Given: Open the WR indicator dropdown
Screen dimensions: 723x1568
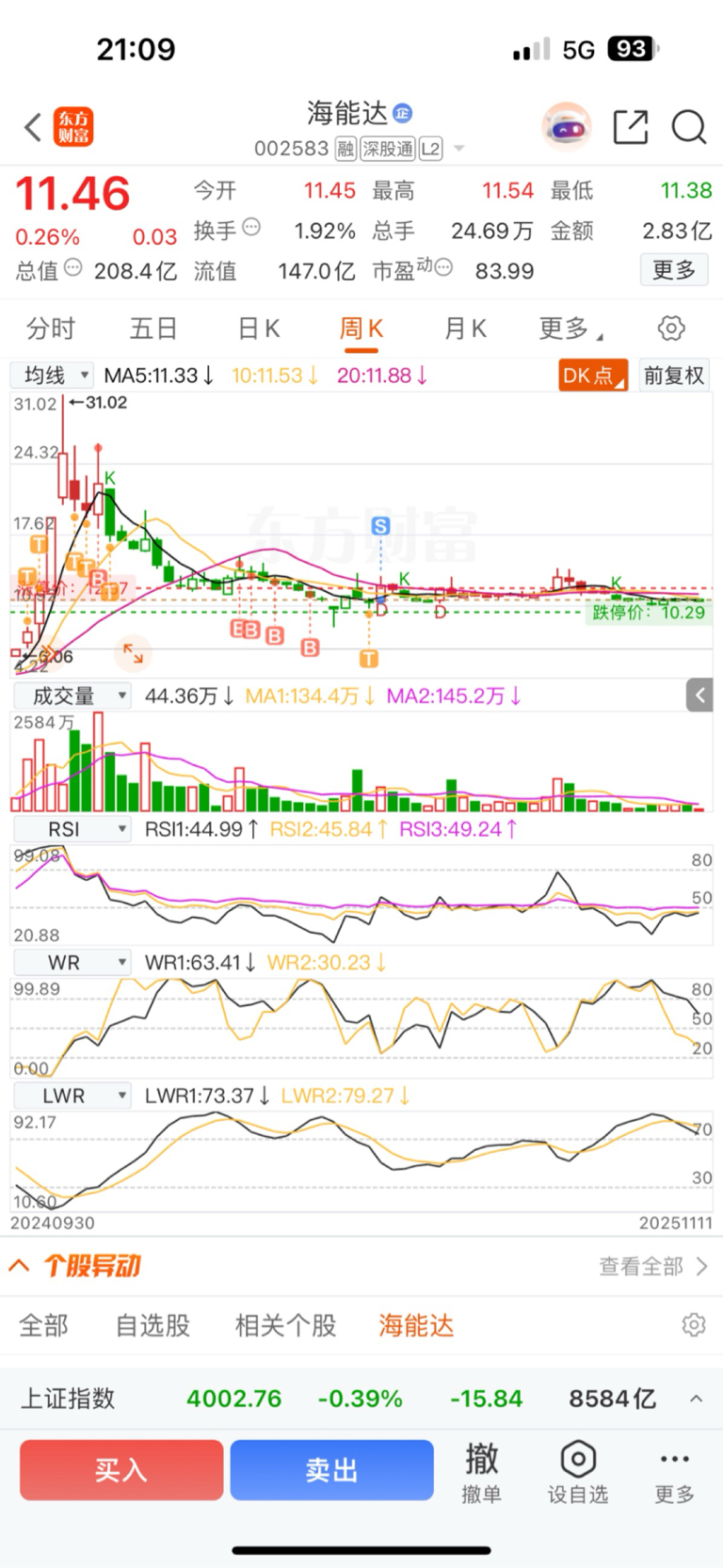Looking at the screenshot, I should (x=72, y=963).
